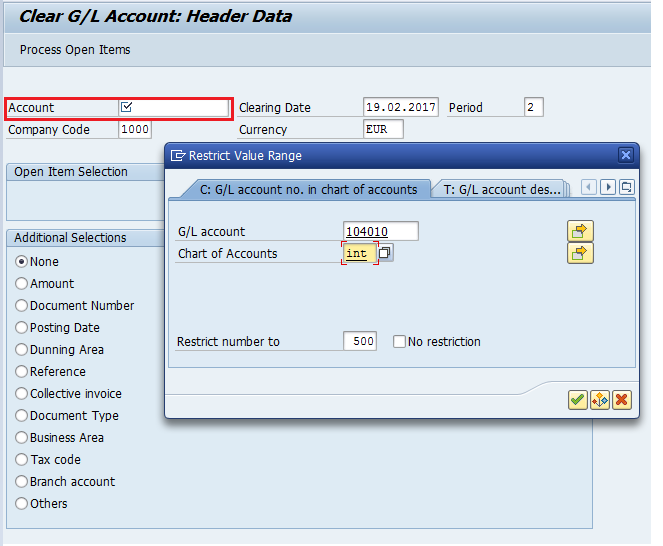The image size is (663, 546).
Task: Click Process Open Items button
Action: tap(75, 49)
